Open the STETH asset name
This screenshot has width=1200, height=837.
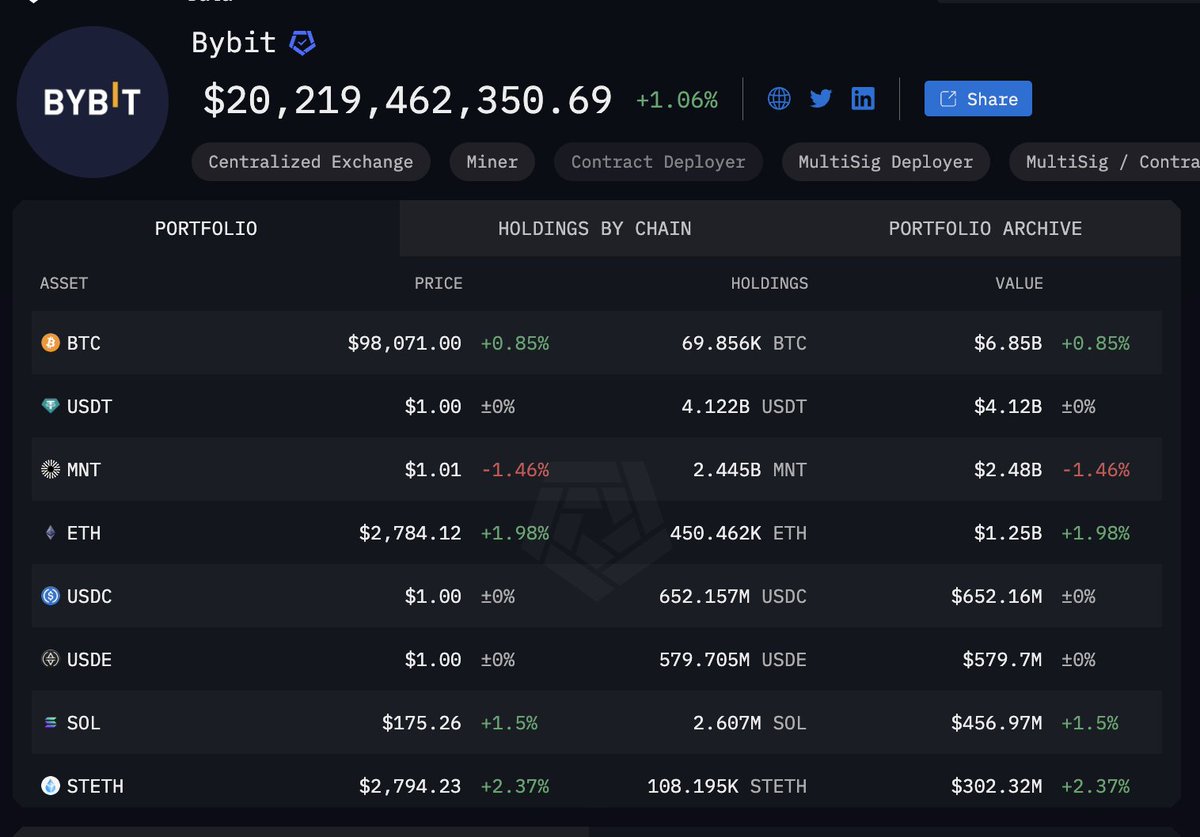point(95,786)
